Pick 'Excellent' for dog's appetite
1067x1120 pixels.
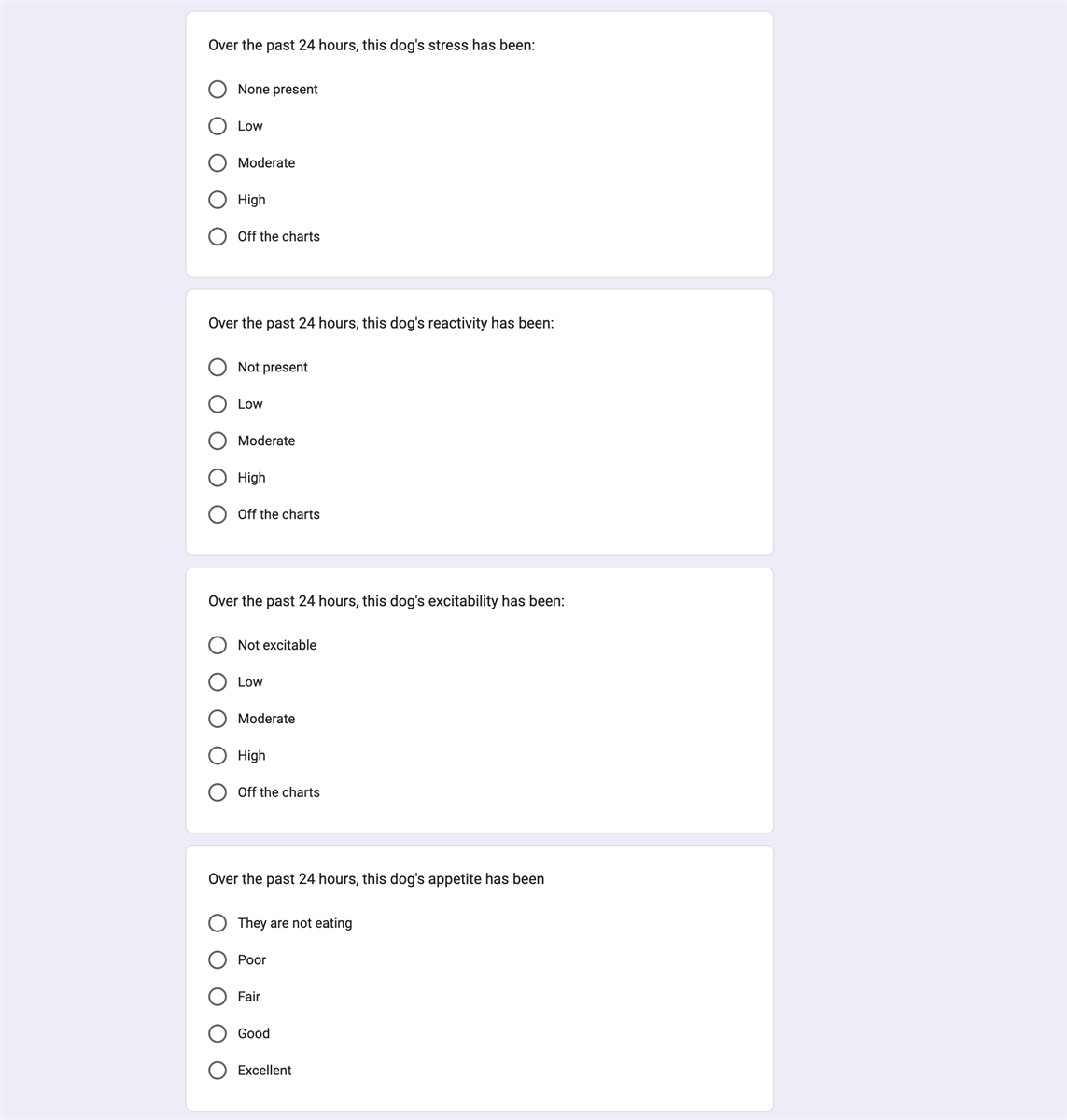coord(218,1071)
